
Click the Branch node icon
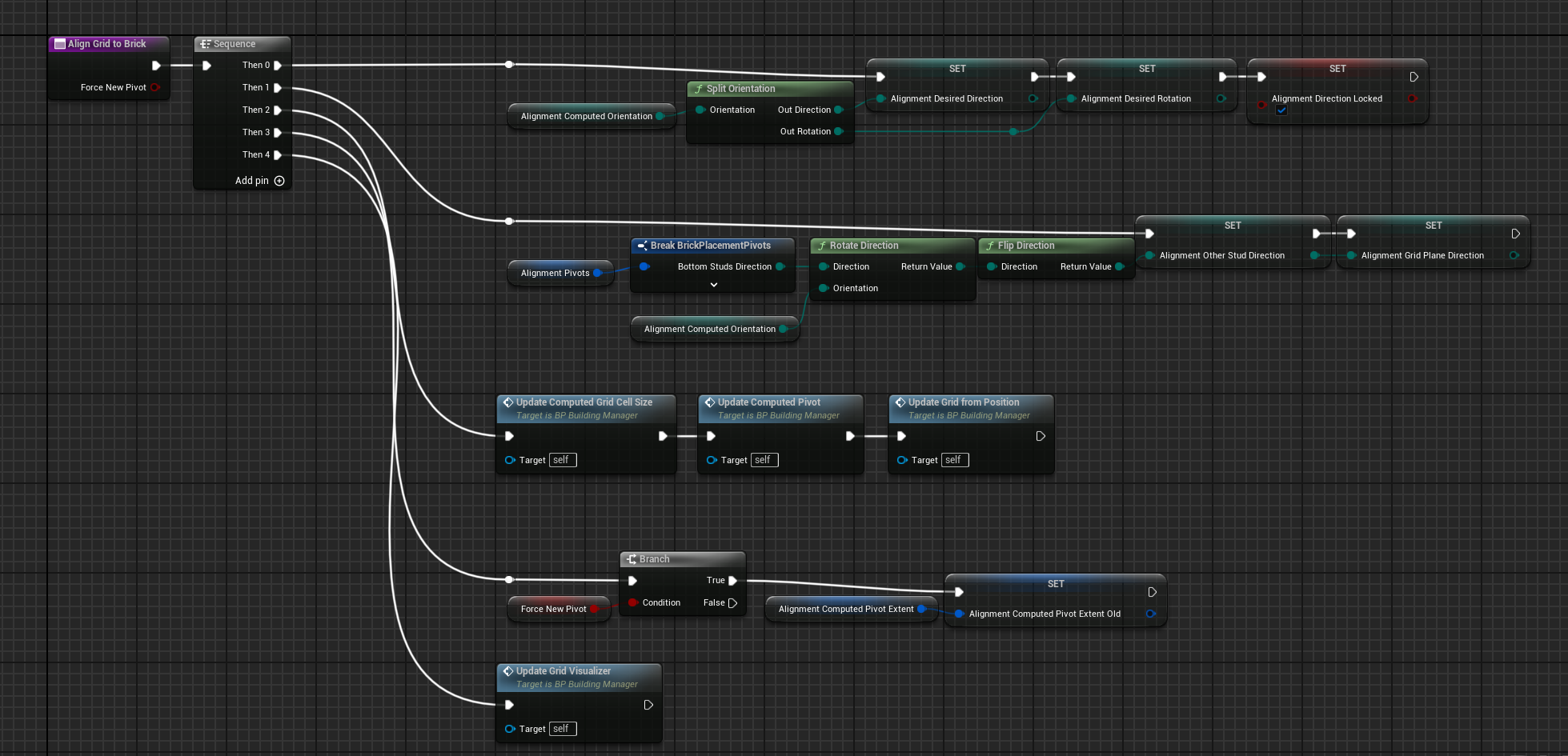[x=632, y=558]
